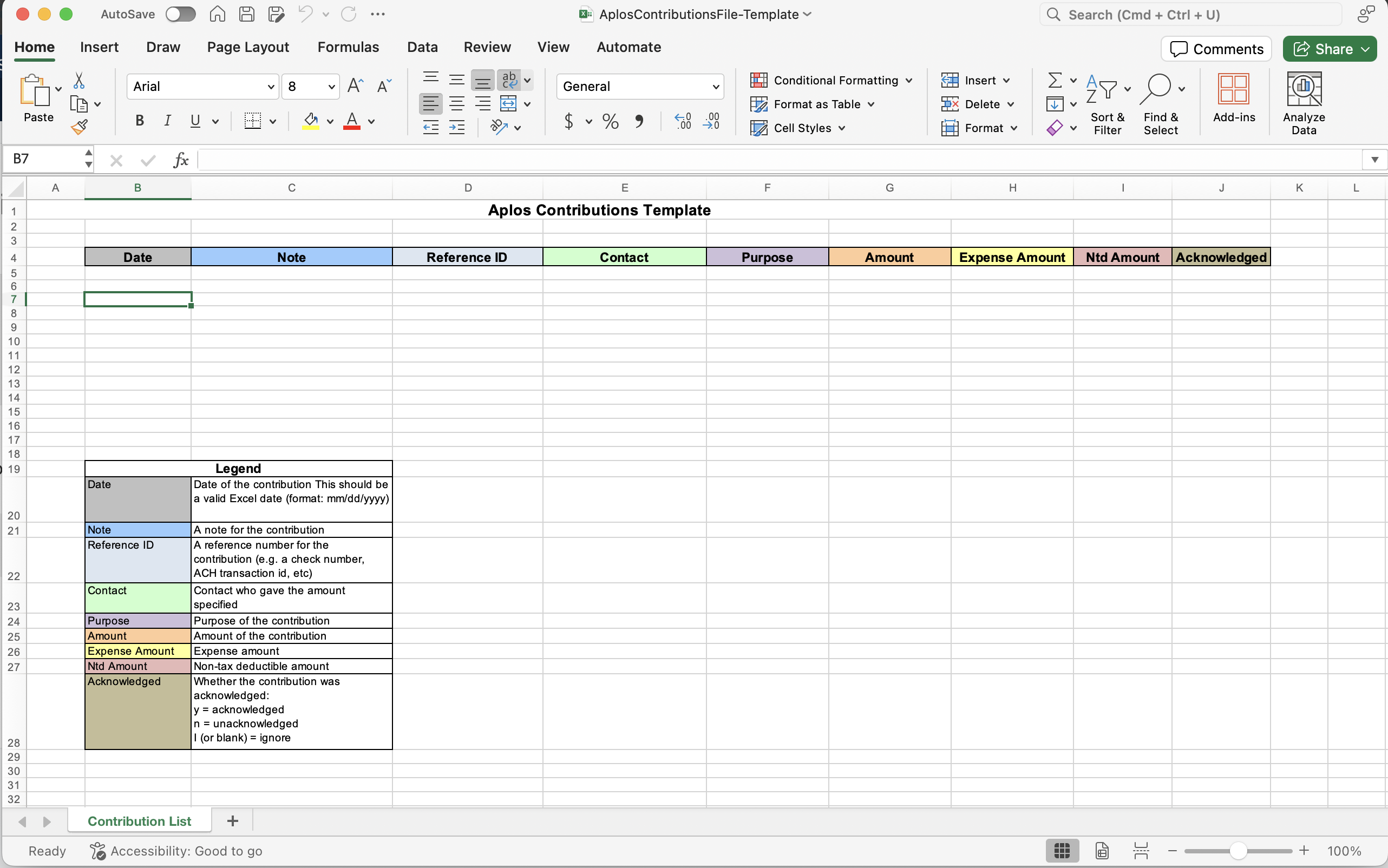Click the Merge & Center icon
Image resolution: width=1388 pixels, height=868 pixels.
(x=508, y=104)
